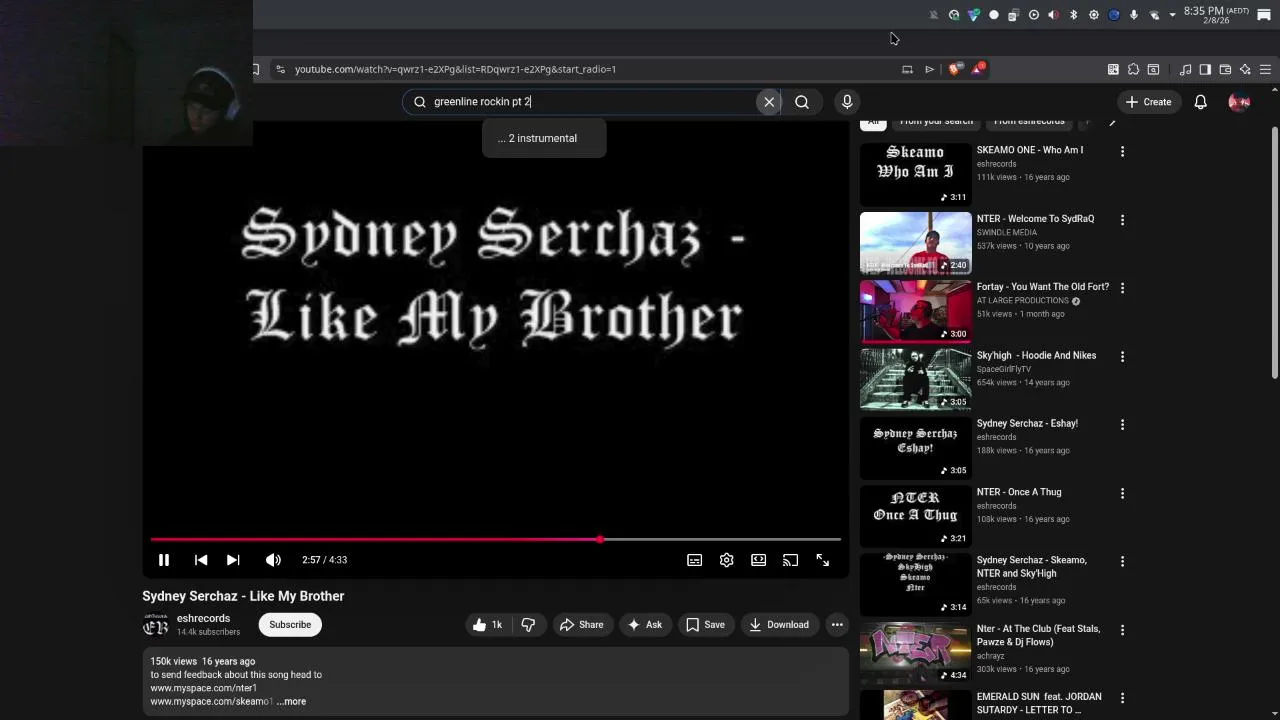Open the Create menu button
The height and width of the screenshot is (720, 1280).
coord(1148,102)
